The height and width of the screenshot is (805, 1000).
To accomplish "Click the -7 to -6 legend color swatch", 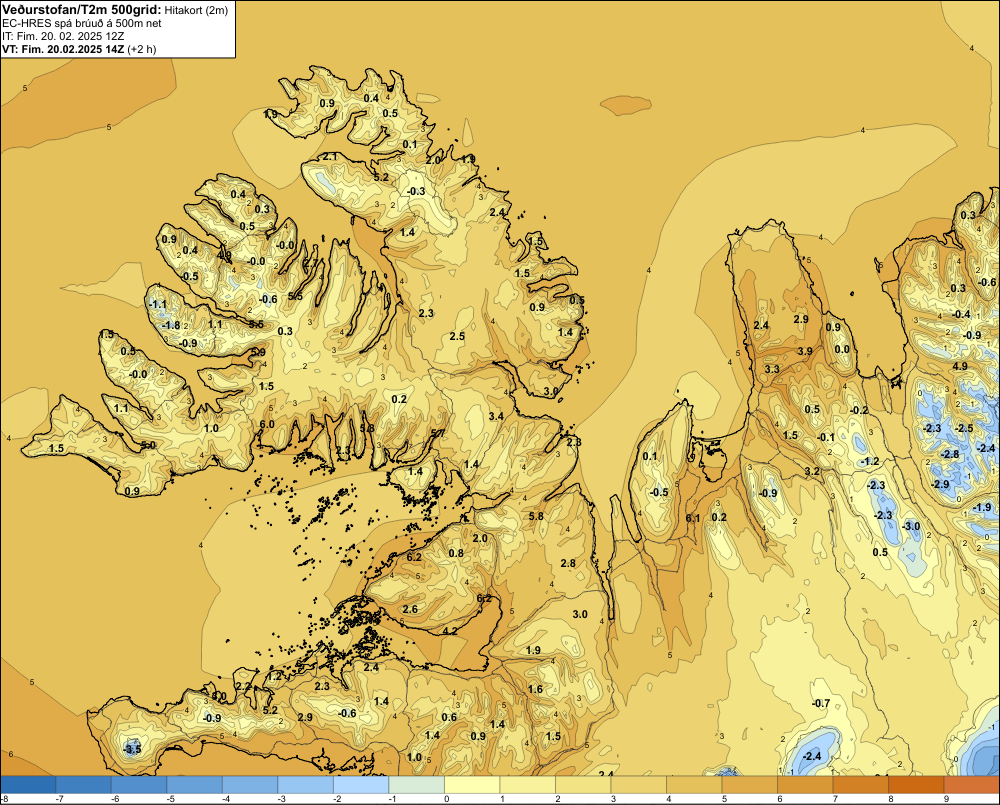I will tap(84, 785).
